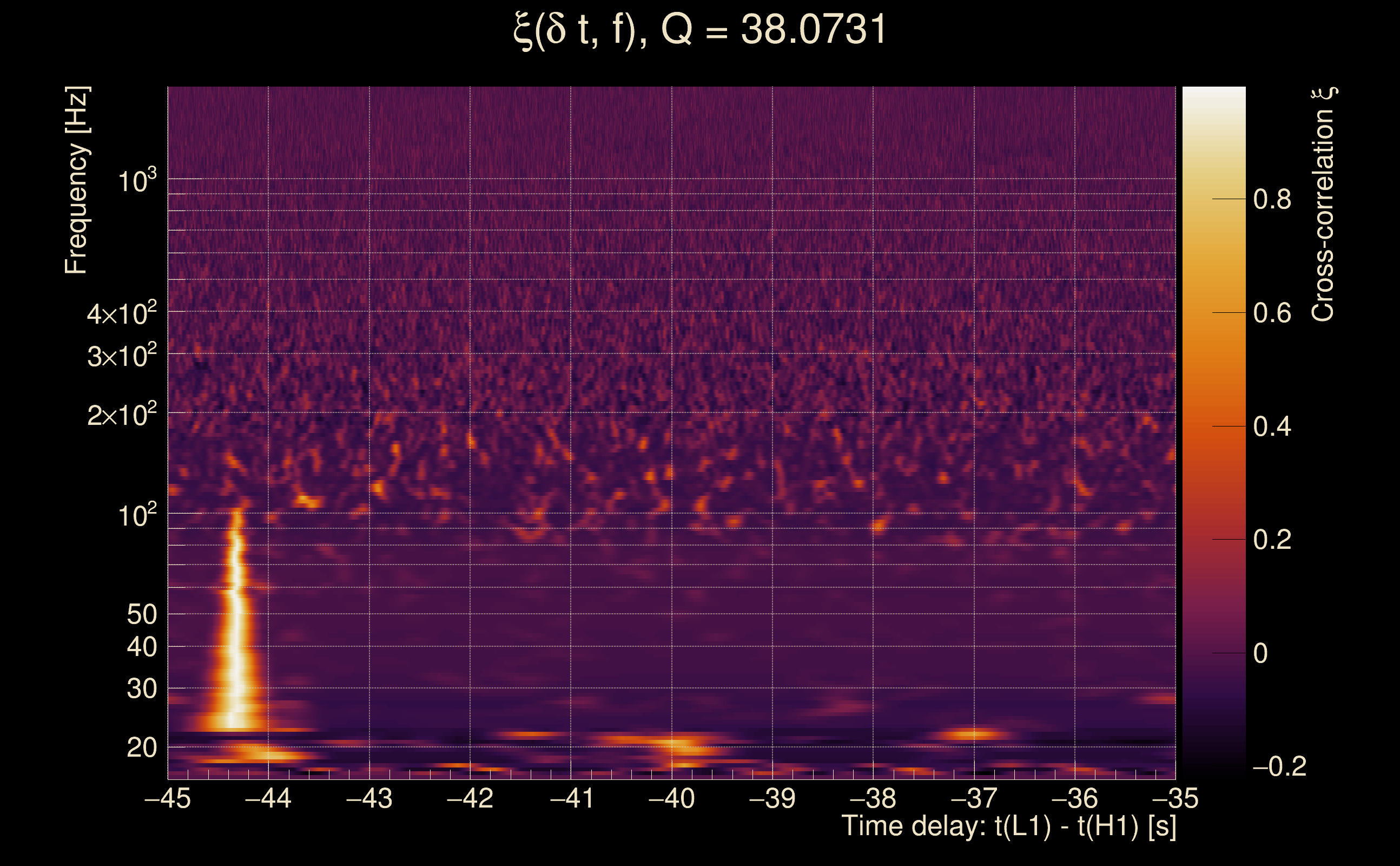Click the colorbar tick label 0.2
This screenshot has height=866, width=1400.
pyautogui.click(x=1272, y=540)
